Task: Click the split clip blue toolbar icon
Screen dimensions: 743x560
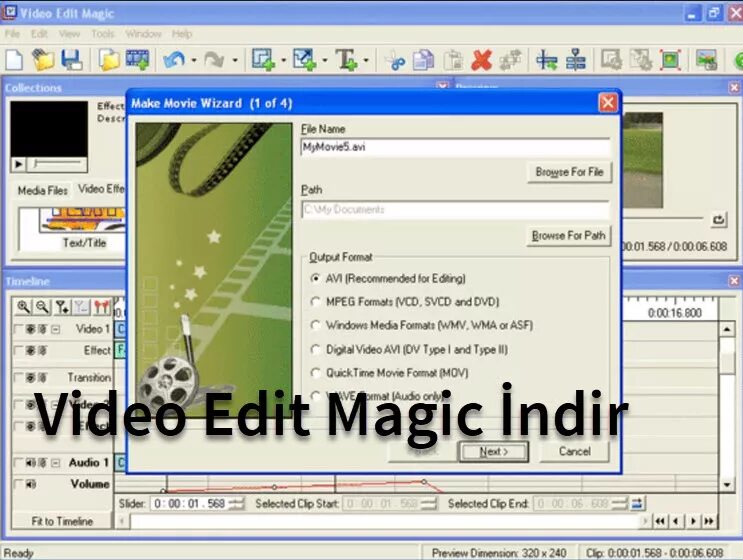Action: pos(546,60)
